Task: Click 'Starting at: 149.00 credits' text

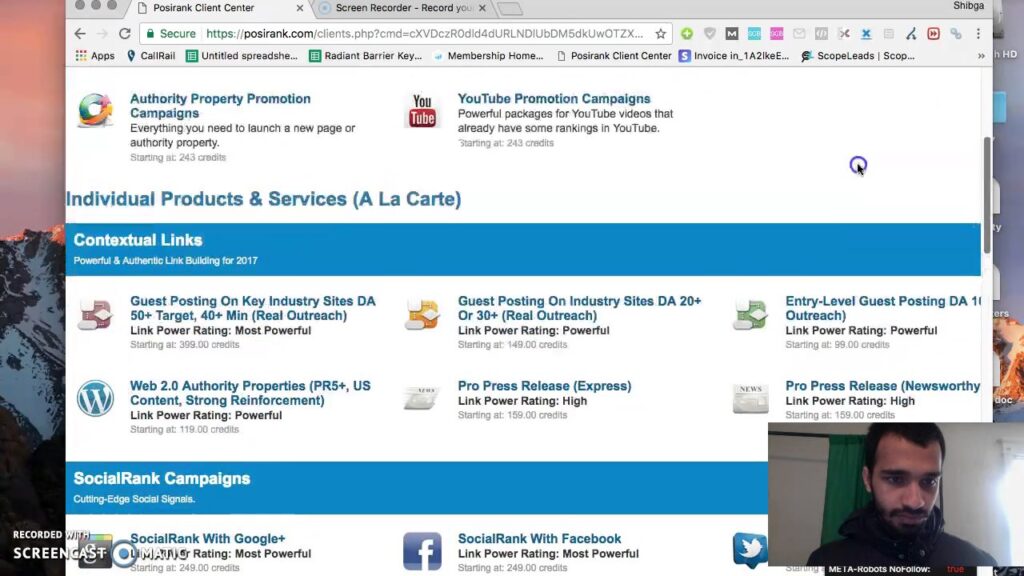Action: (513, 345)
